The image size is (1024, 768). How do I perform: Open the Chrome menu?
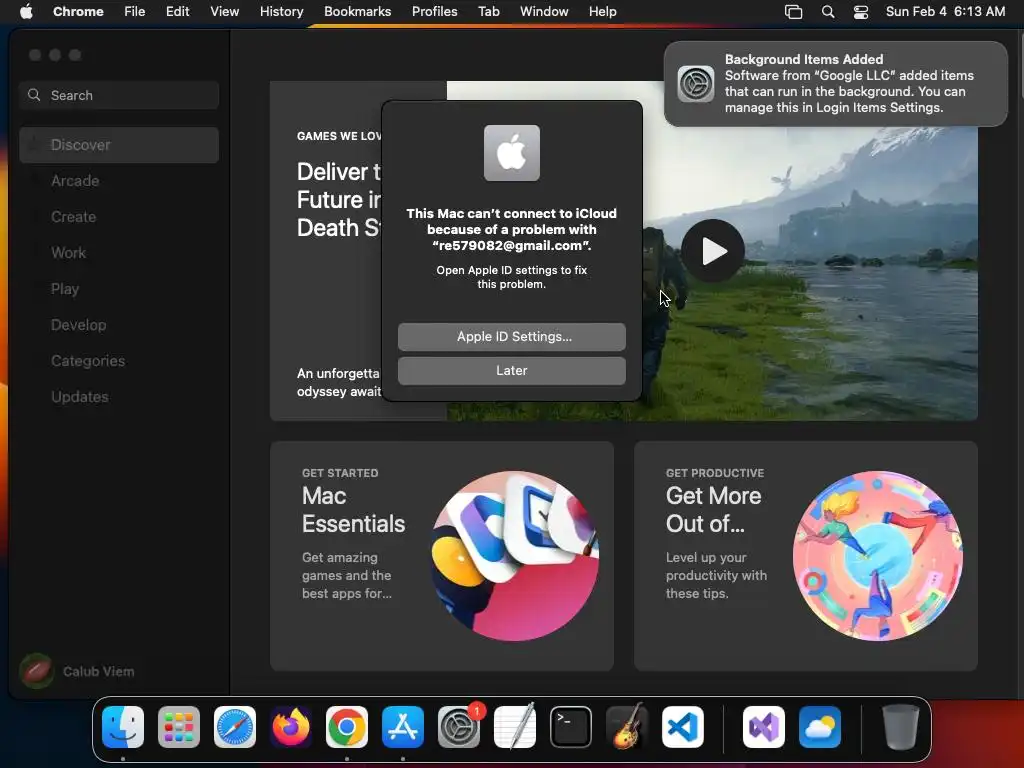(x=78, y=12)
